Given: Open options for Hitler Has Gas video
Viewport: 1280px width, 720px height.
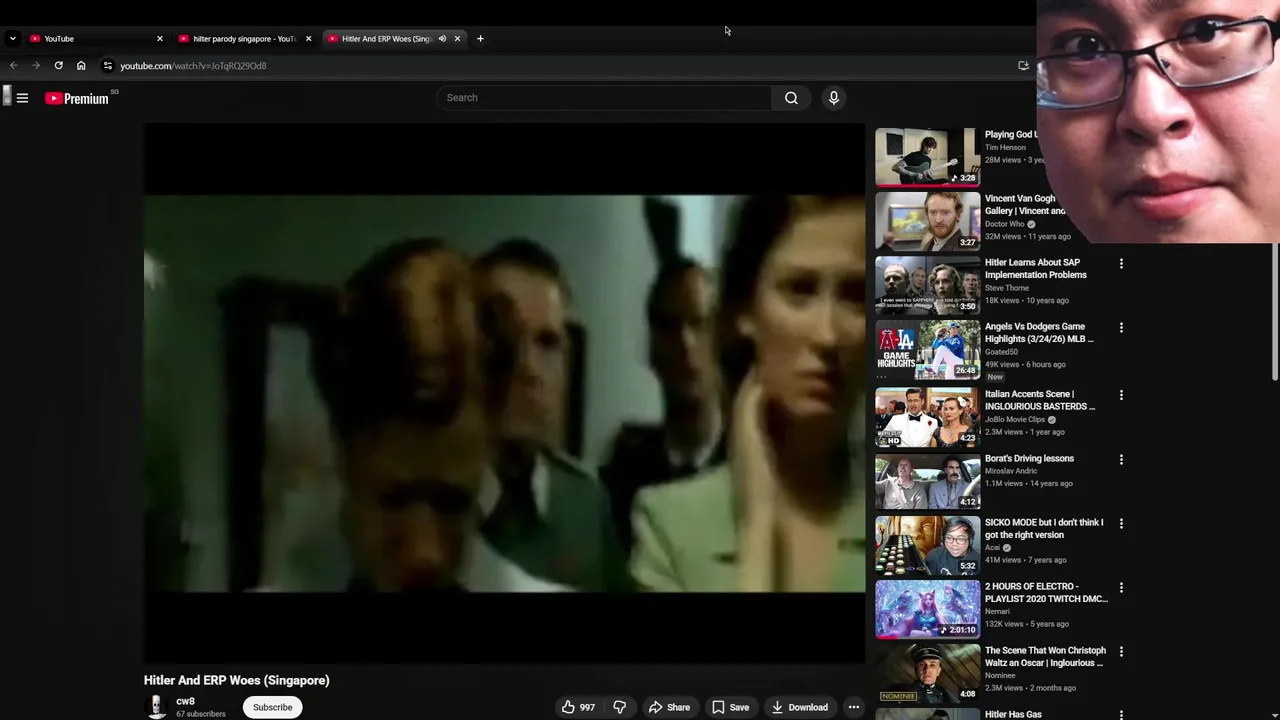Looking at the screenshot, I should click(1121, 715).
